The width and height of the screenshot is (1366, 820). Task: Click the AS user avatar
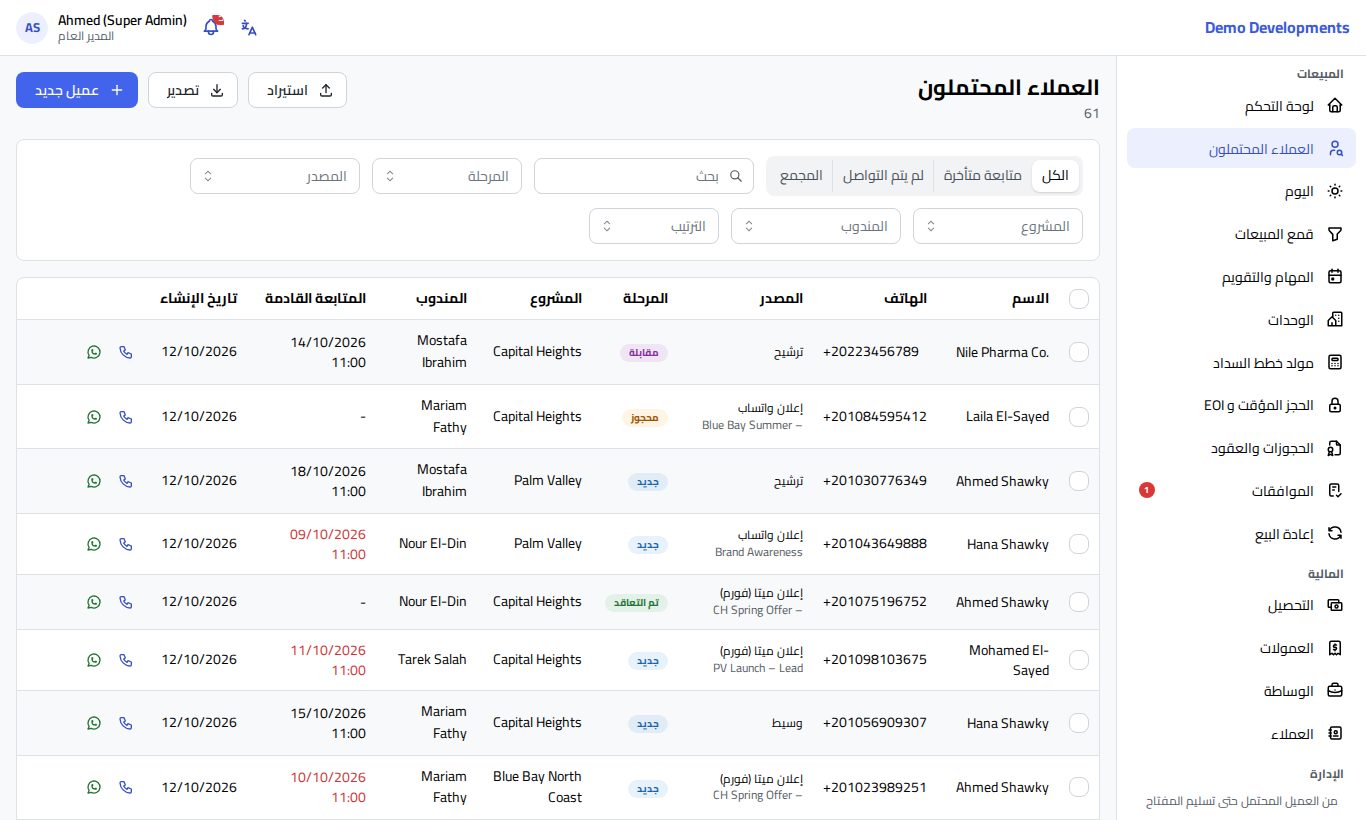coord(33,28)
